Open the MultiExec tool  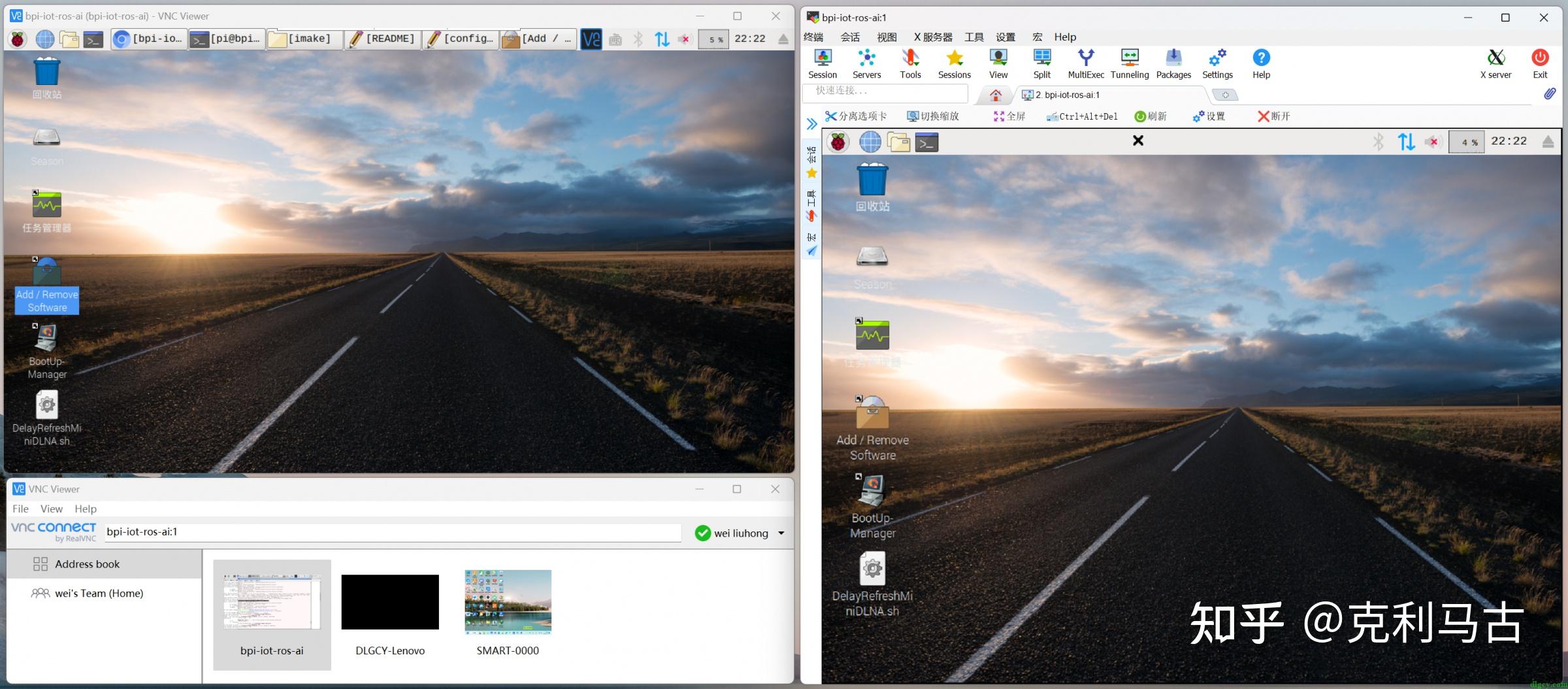point(1086,64)
